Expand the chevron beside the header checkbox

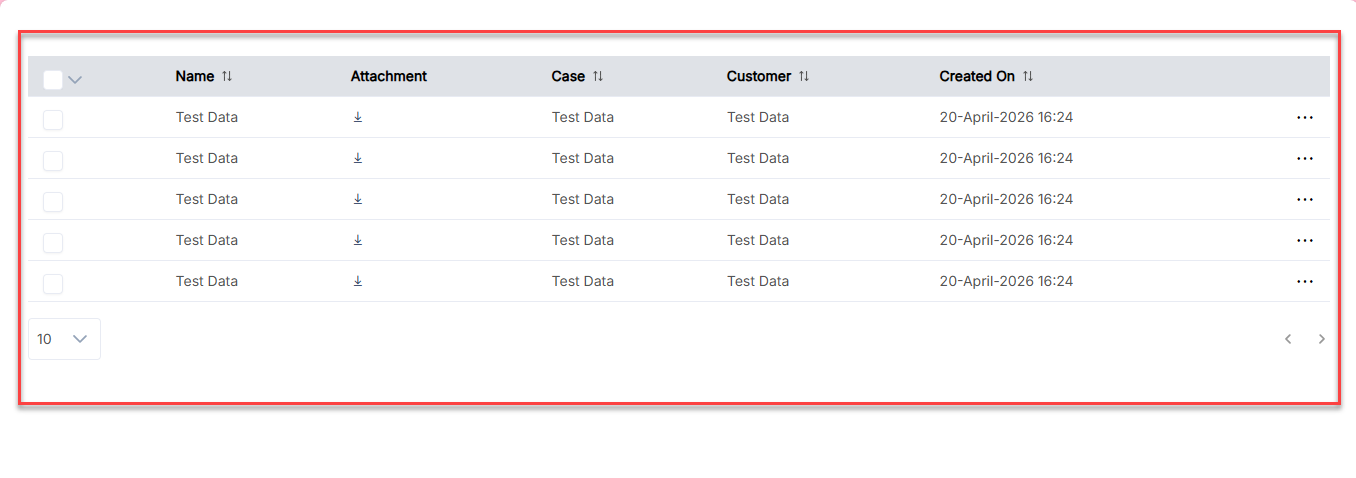point(75,80)
